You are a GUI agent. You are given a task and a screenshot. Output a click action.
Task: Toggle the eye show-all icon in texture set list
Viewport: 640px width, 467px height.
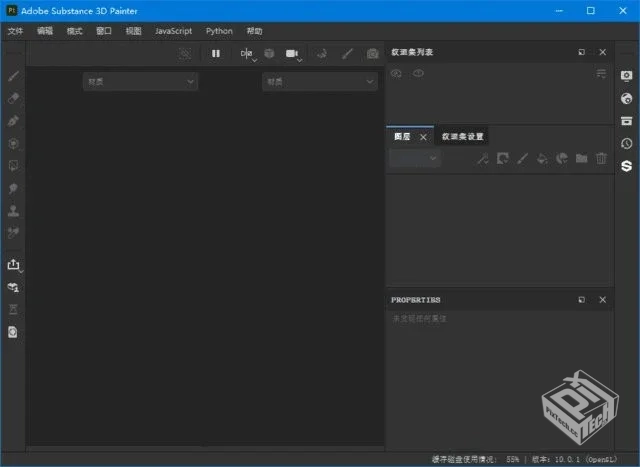[x=418, y=73]
